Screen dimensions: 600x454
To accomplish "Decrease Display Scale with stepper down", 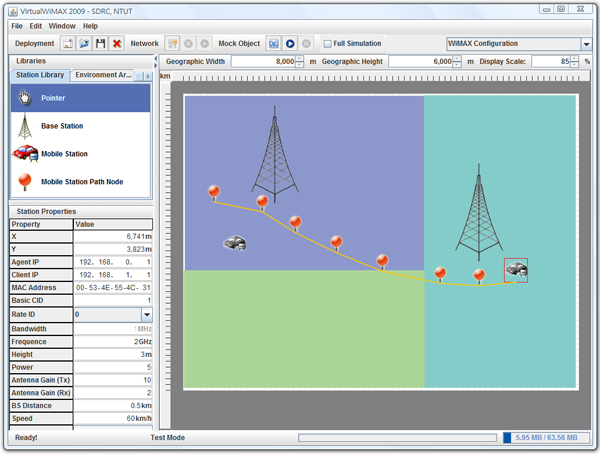I will (x=574, y=65).
